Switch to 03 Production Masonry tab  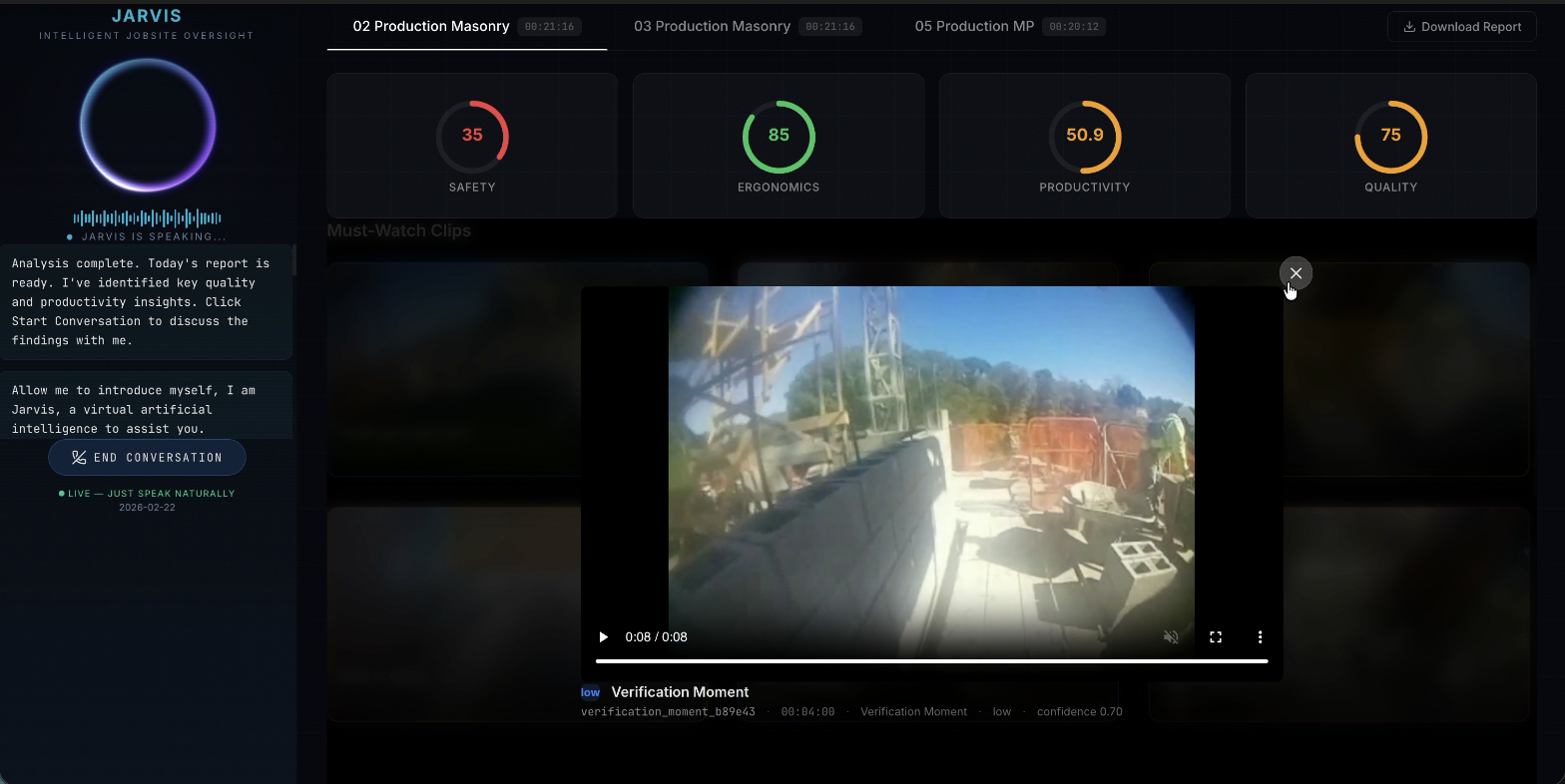click(748, 26)
